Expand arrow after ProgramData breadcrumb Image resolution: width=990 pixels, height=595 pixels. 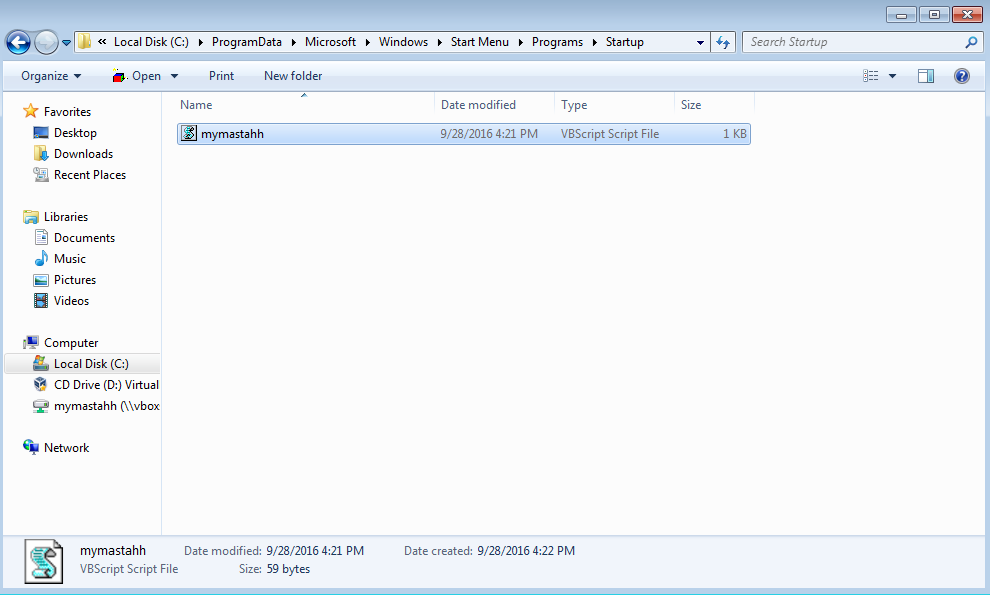(294, 42)
